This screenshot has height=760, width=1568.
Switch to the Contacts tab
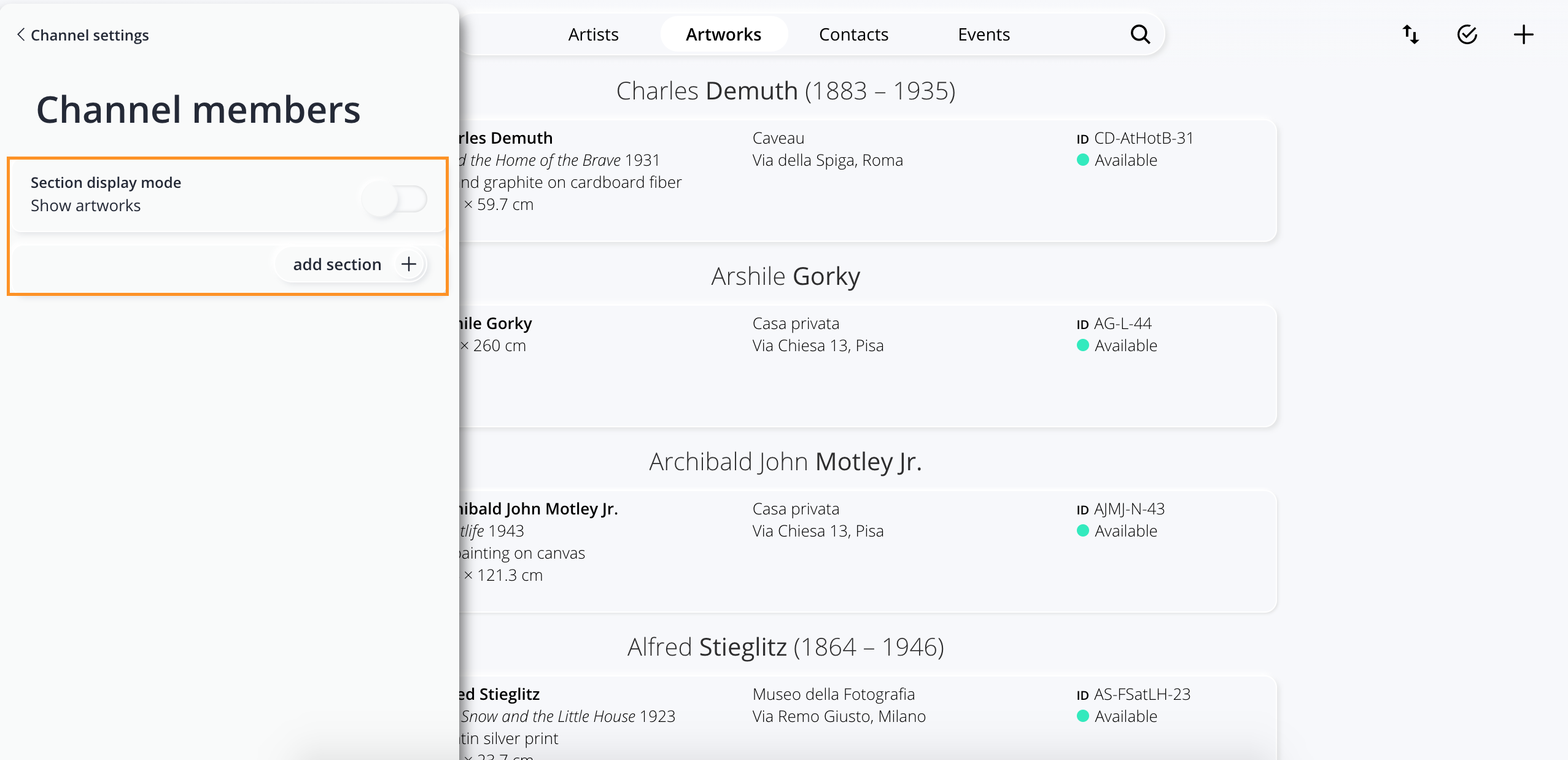click(x=853, y=34)
